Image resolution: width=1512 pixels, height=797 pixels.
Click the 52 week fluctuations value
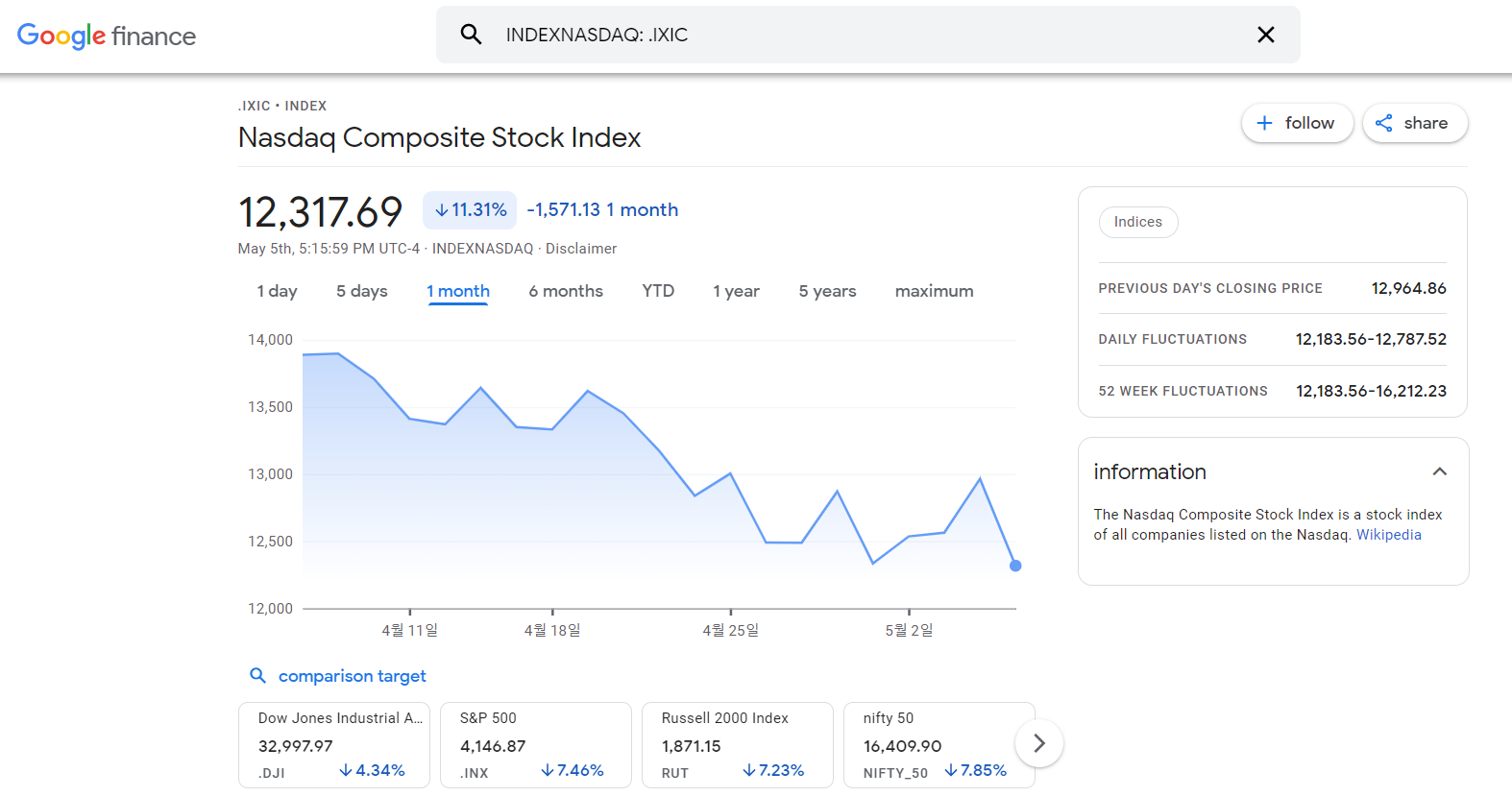click(1371, 391)
